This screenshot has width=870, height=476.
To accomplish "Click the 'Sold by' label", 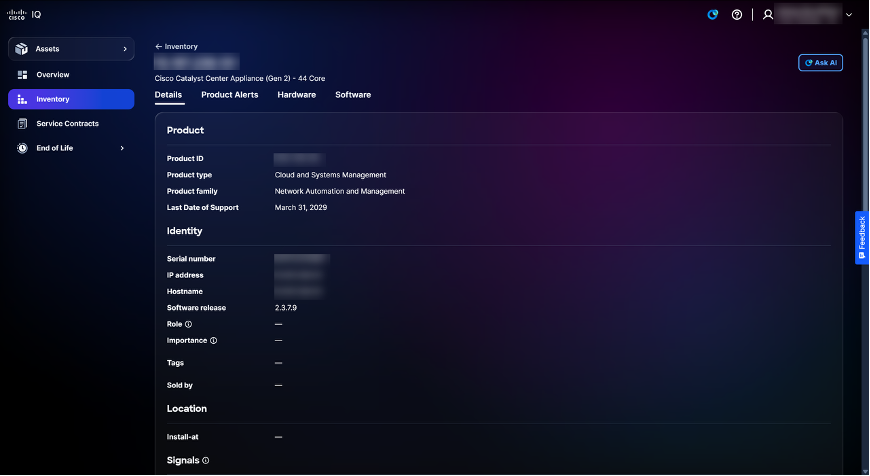I will pos(179,386).
